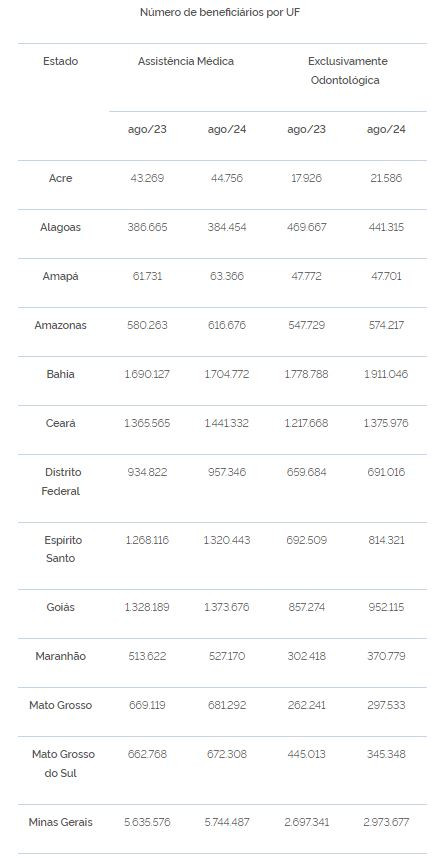
Task: Click the Maranhão value 370.779
Action: coord(386,656)
